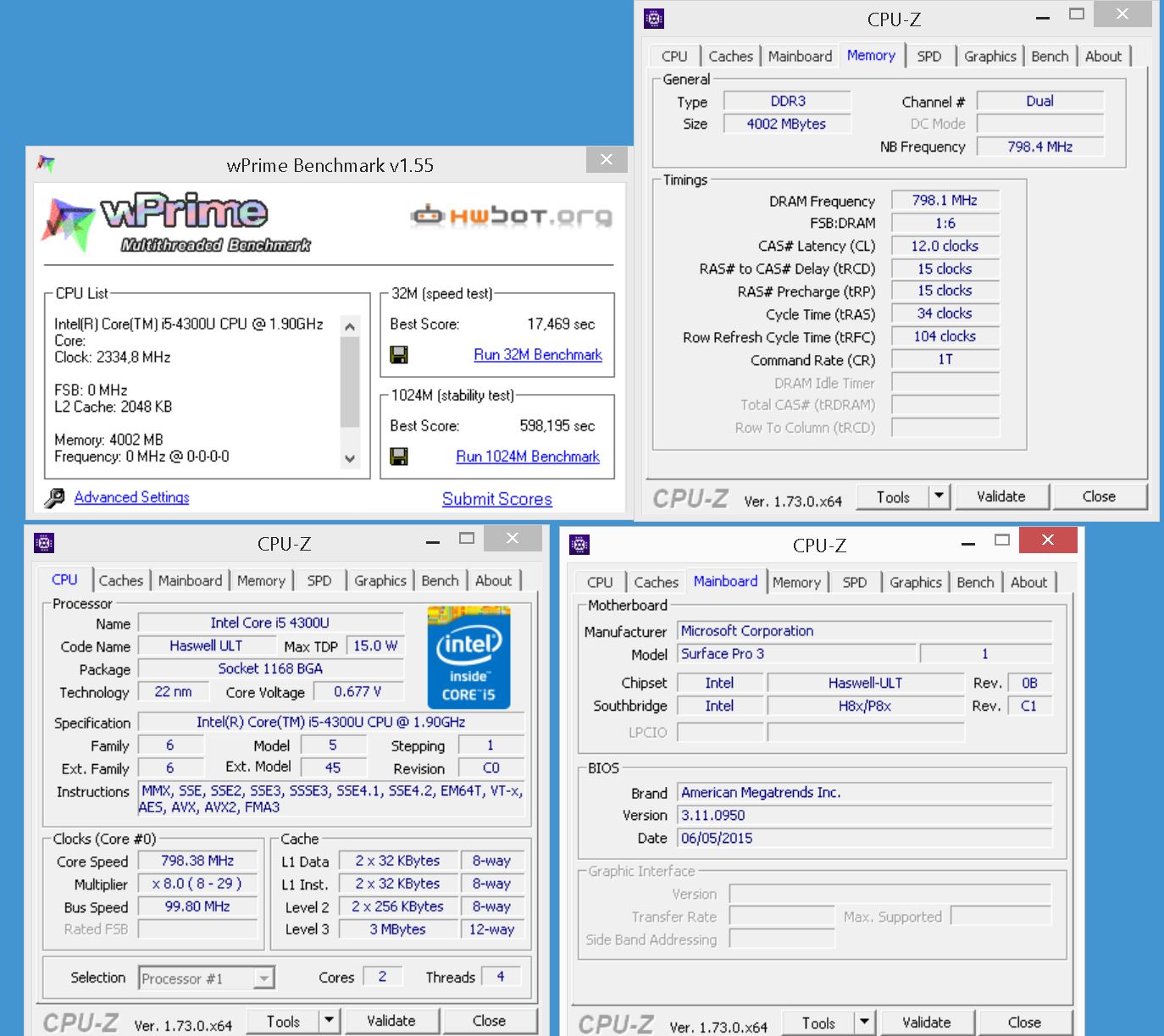
Task: Open About tab in Memory window
Action: [x=1103, y=56]
